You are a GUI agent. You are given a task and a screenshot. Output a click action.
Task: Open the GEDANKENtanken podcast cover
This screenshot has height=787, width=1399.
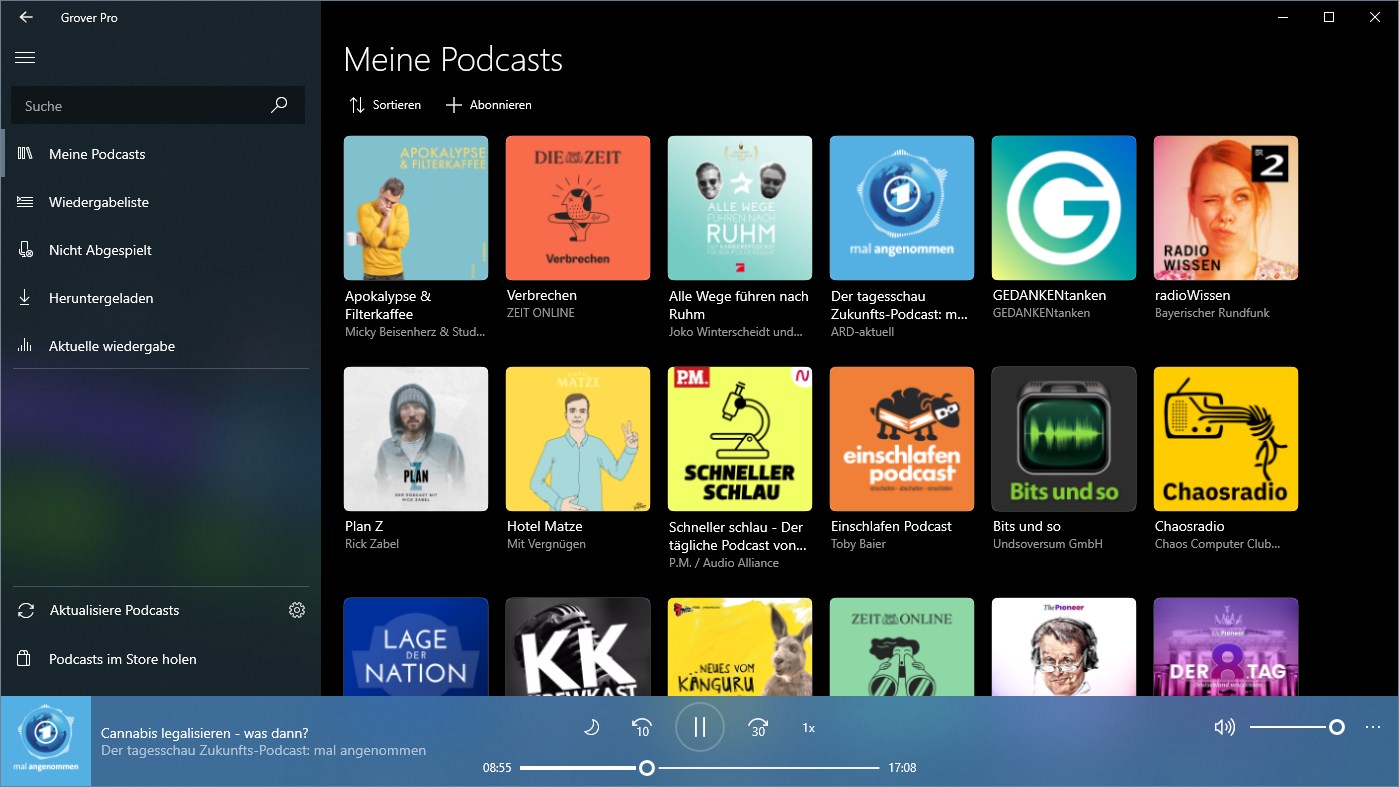[x=1064, y=208]
